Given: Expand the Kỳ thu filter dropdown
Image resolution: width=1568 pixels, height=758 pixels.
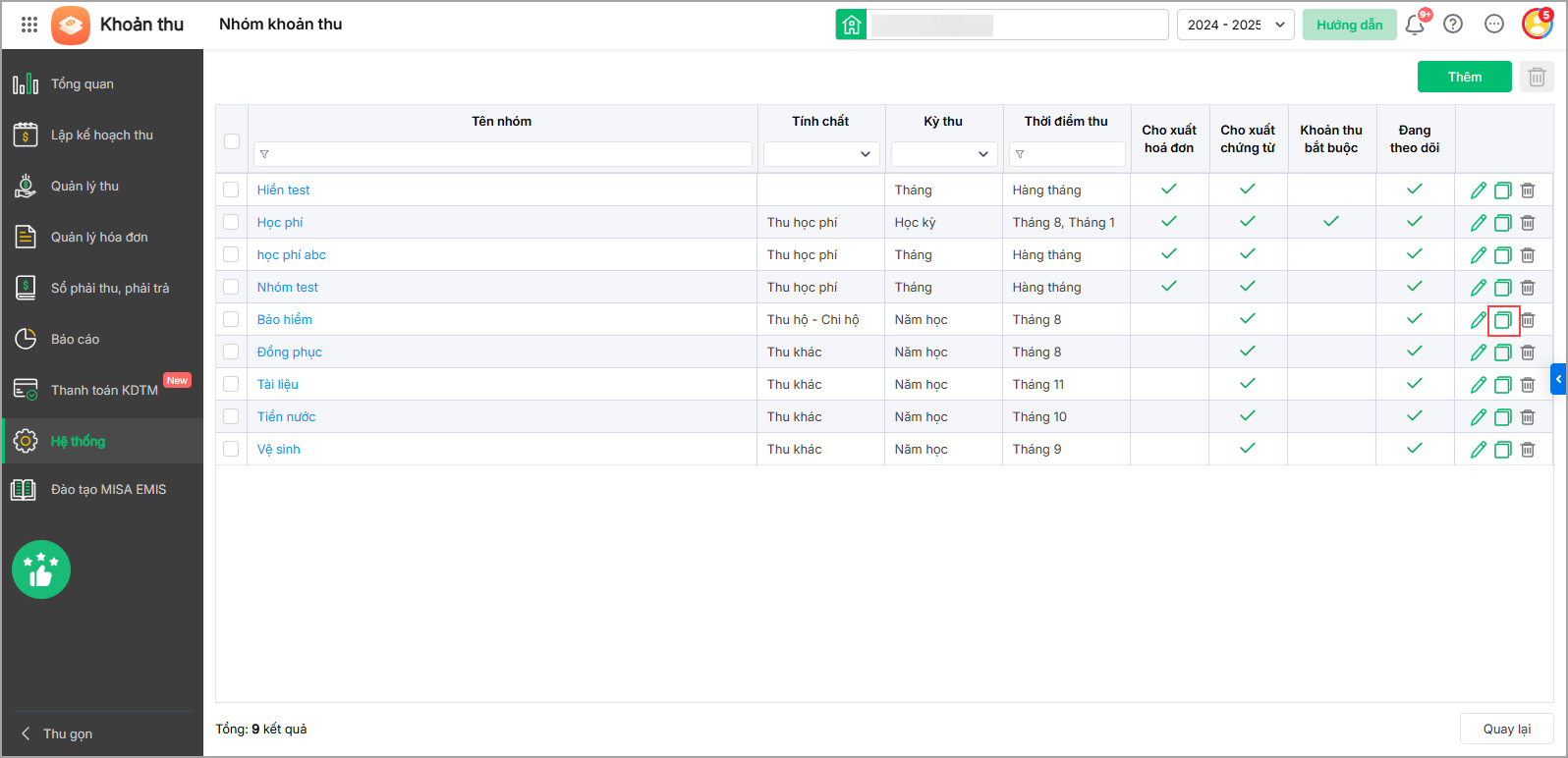Looking at the screenshot, I should point(943,154).
